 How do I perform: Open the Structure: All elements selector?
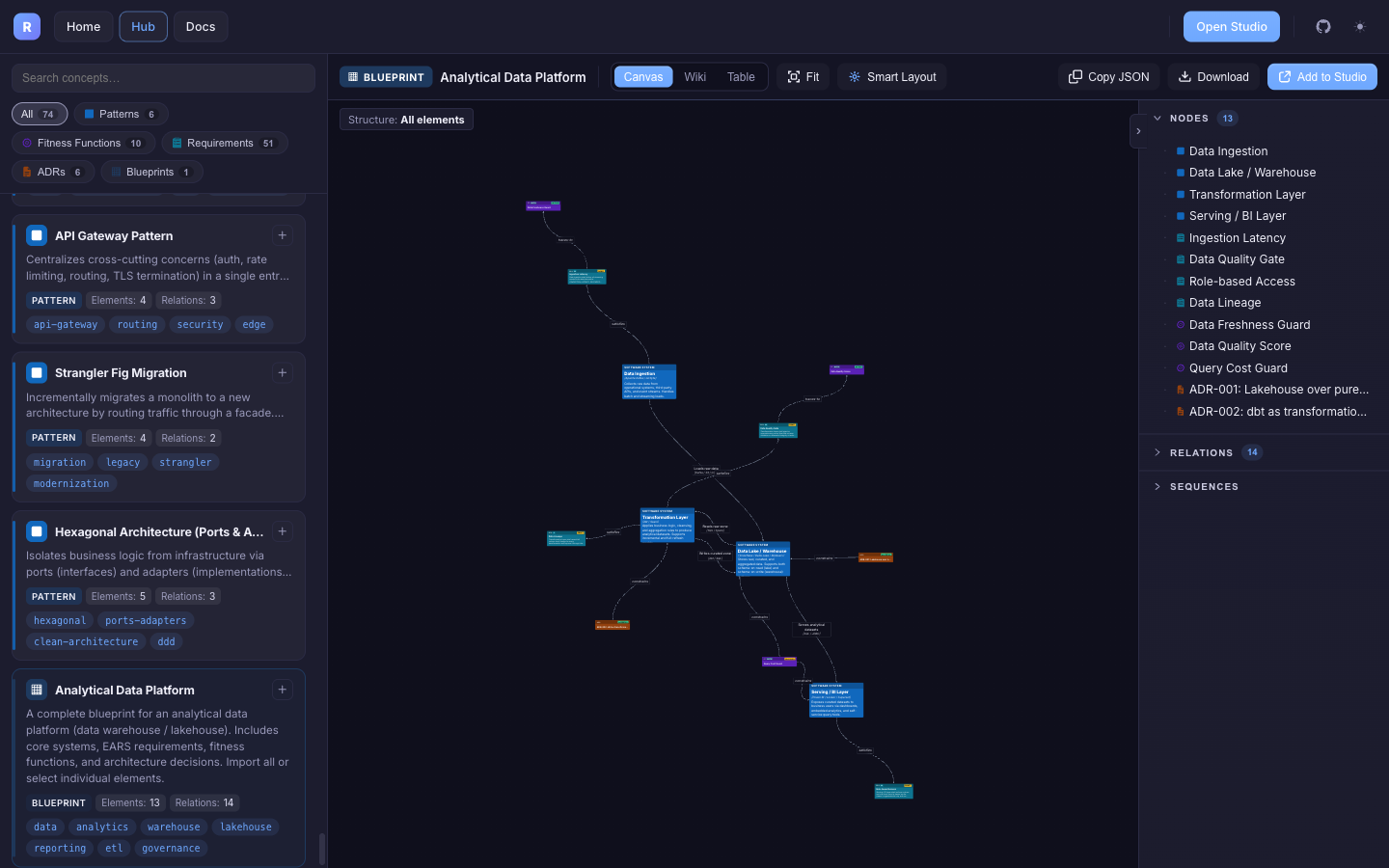[406, 120]
